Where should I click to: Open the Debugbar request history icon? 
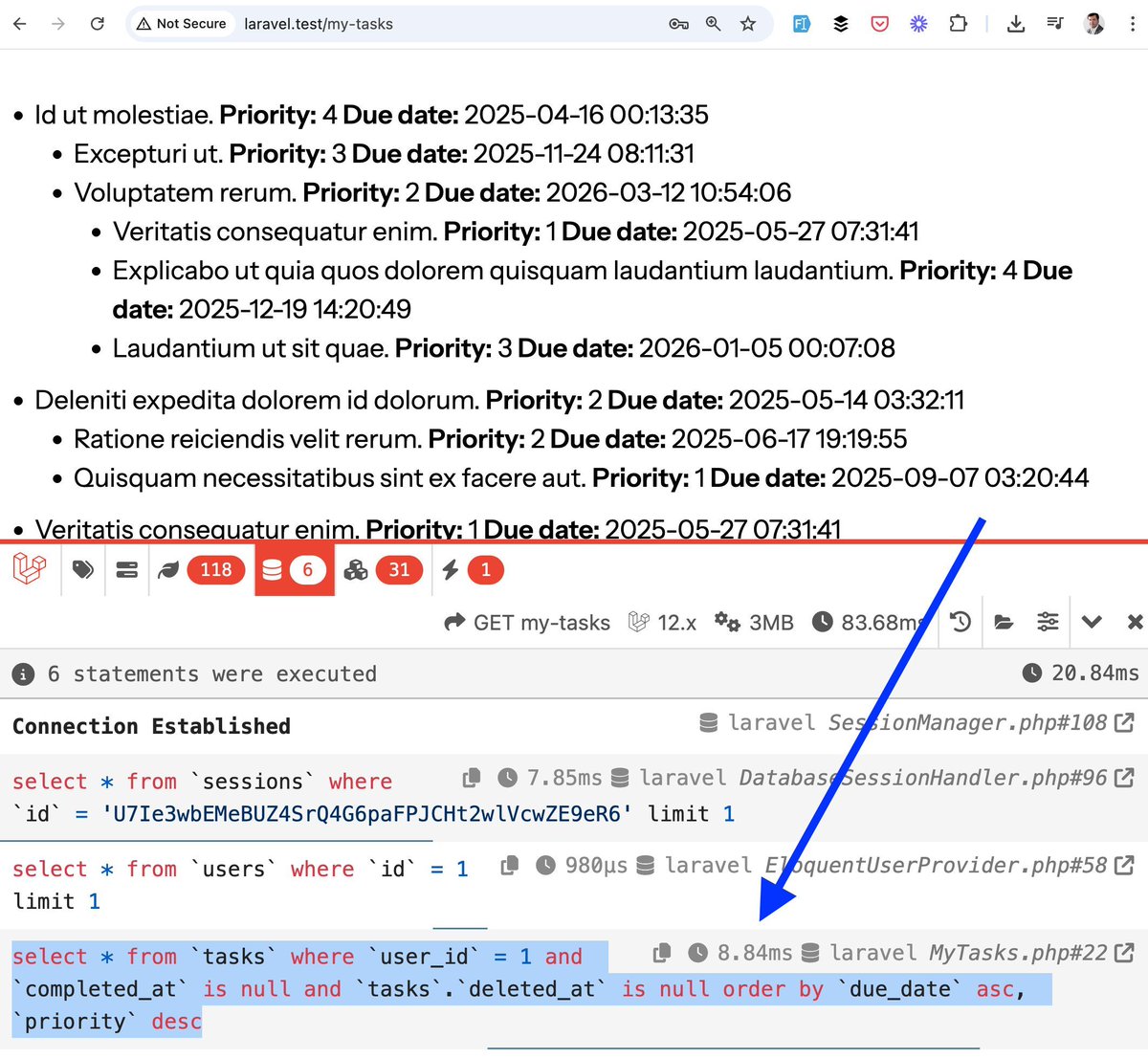pos(960,621)
